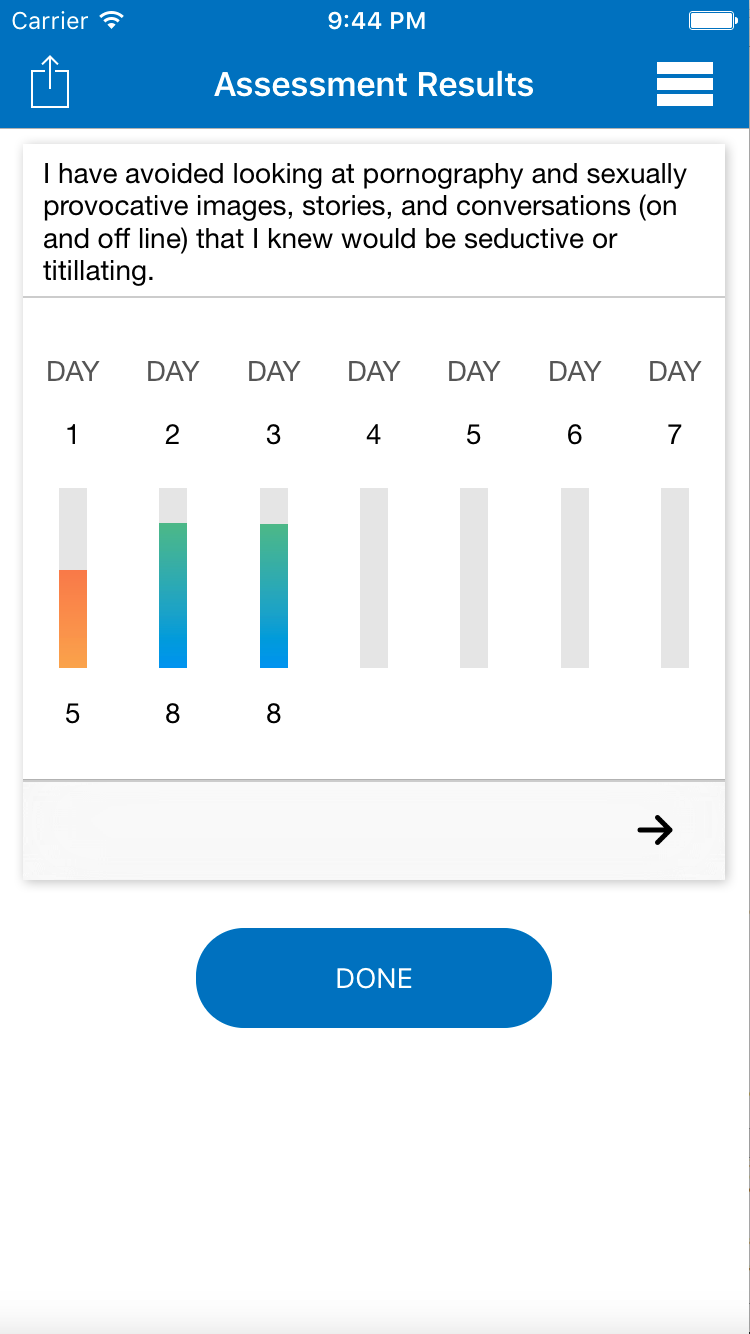Tap the empty Day 7 bar
This screenshot has width=750, height=1334.
point(675,577)
